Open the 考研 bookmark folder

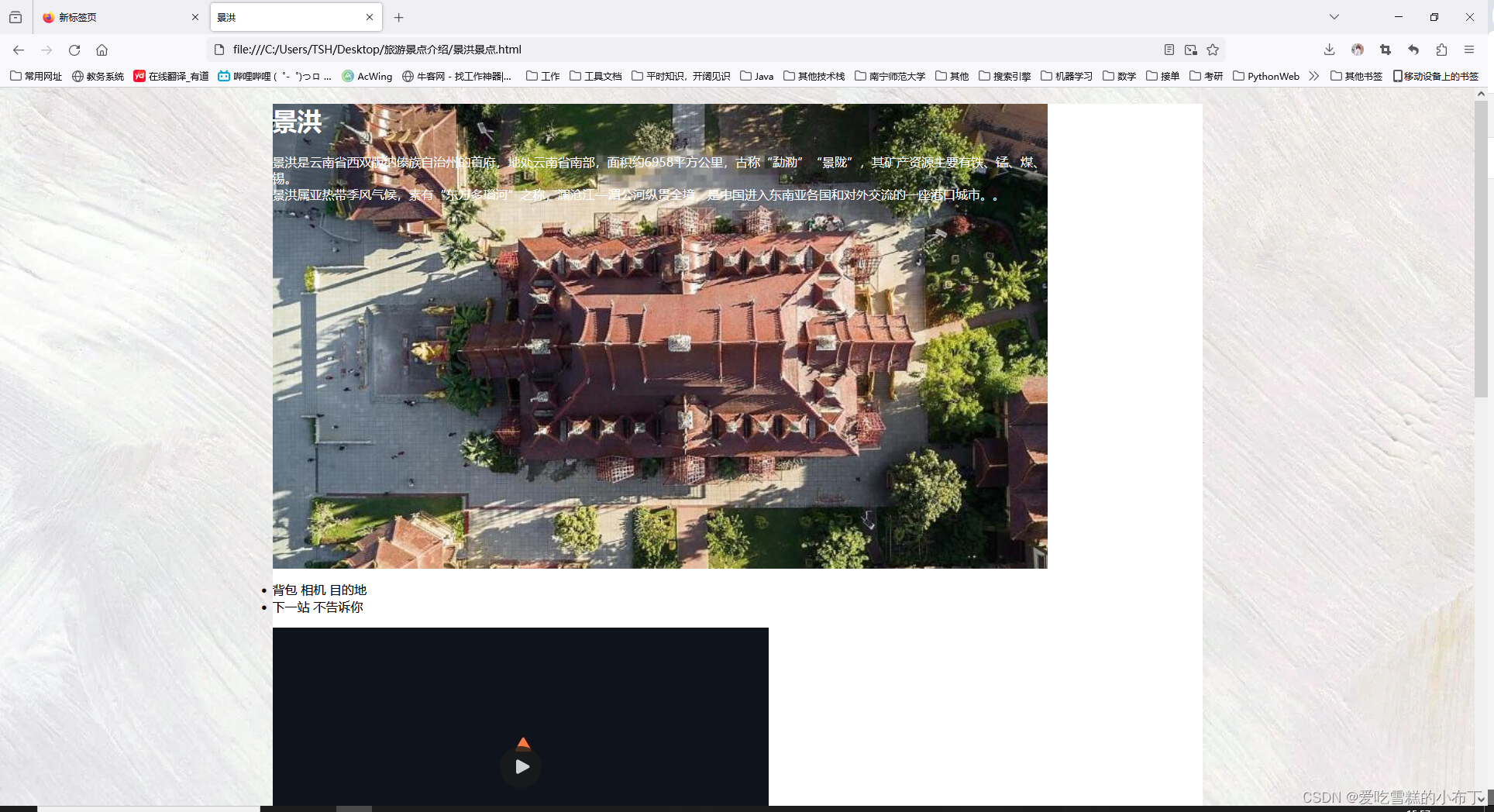pos(1206,76)
